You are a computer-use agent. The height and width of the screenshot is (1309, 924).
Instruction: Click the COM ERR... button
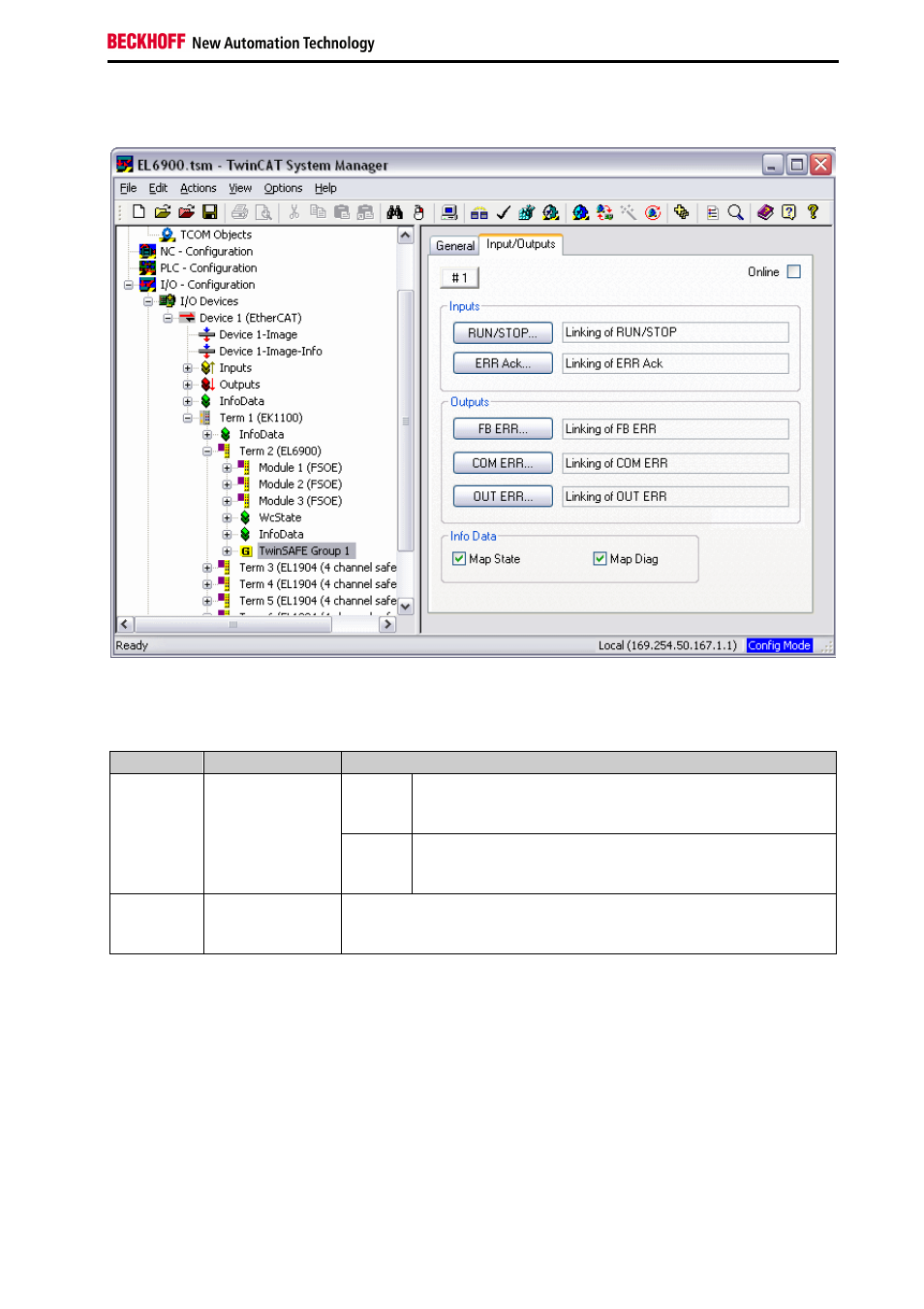(x=503, y=463)
